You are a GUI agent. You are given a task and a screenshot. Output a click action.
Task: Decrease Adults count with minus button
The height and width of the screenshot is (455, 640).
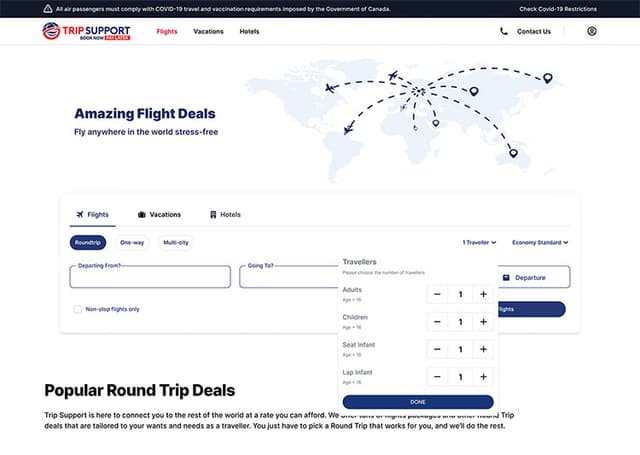click(x=437, y=294)
